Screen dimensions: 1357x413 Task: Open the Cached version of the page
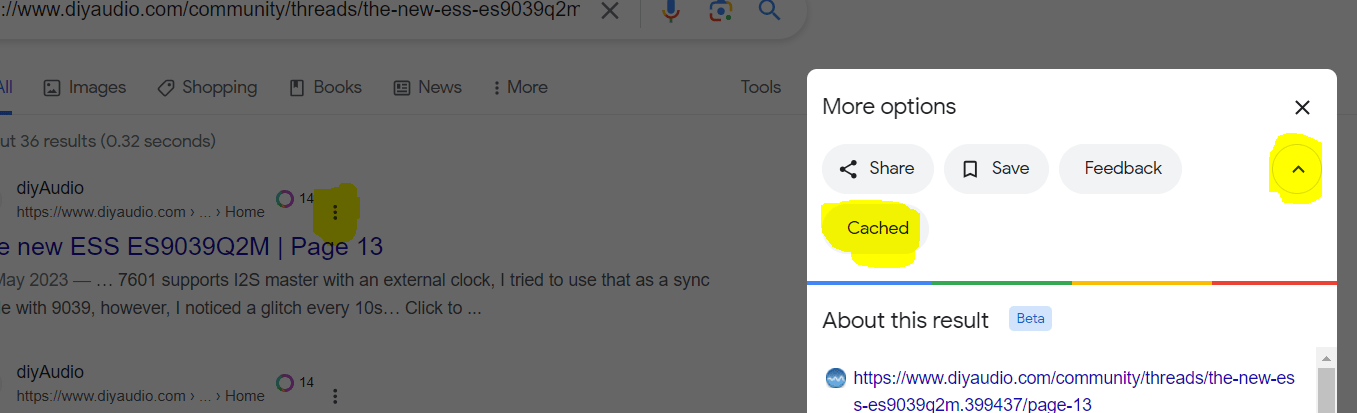pos(877,228)
